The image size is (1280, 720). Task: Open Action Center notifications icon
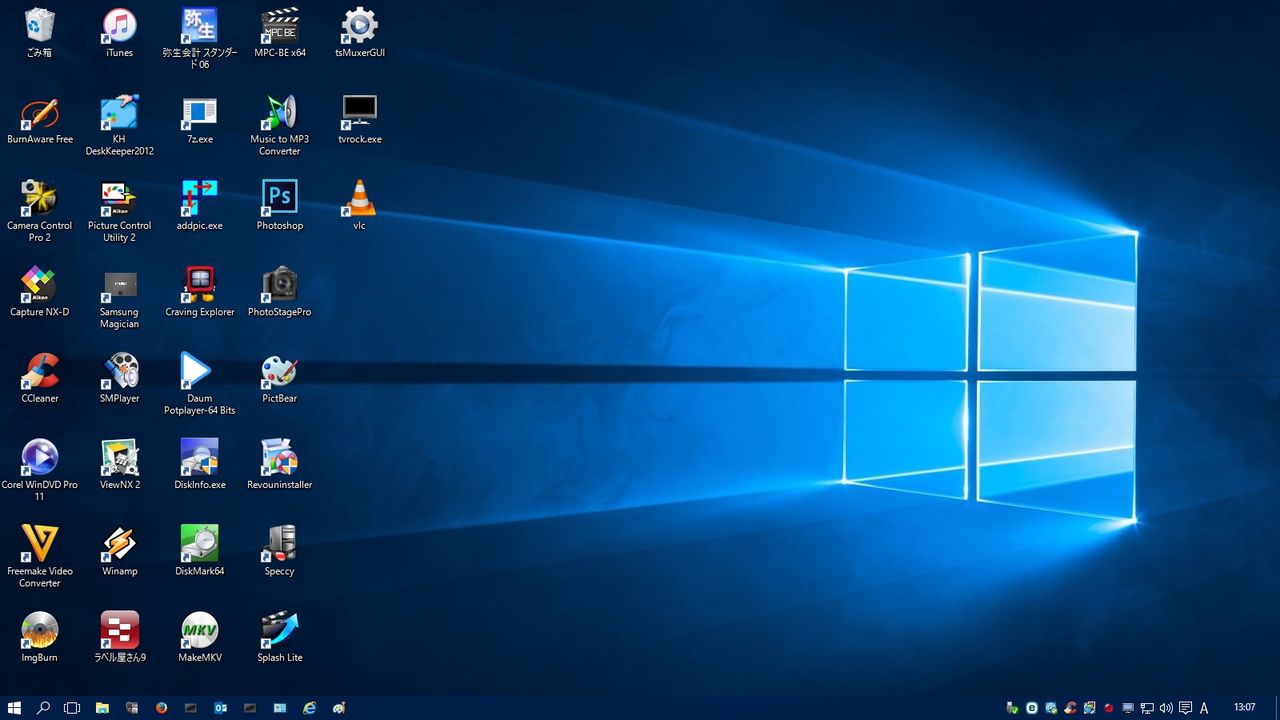[x=1185, y=708]
